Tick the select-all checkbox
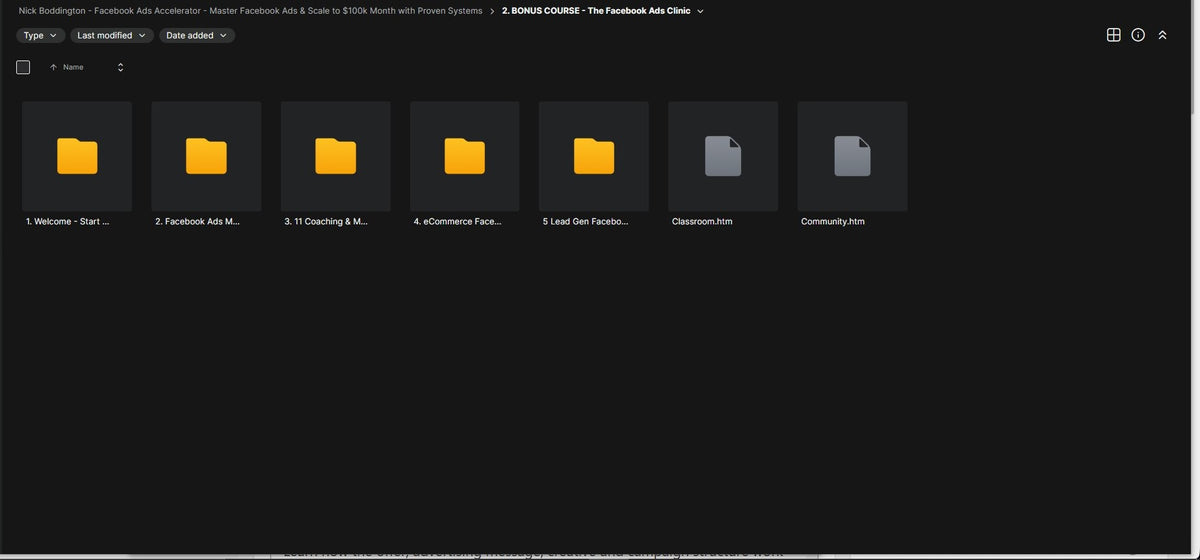This screenshot has width=1200, height=560. coord(23,67)
